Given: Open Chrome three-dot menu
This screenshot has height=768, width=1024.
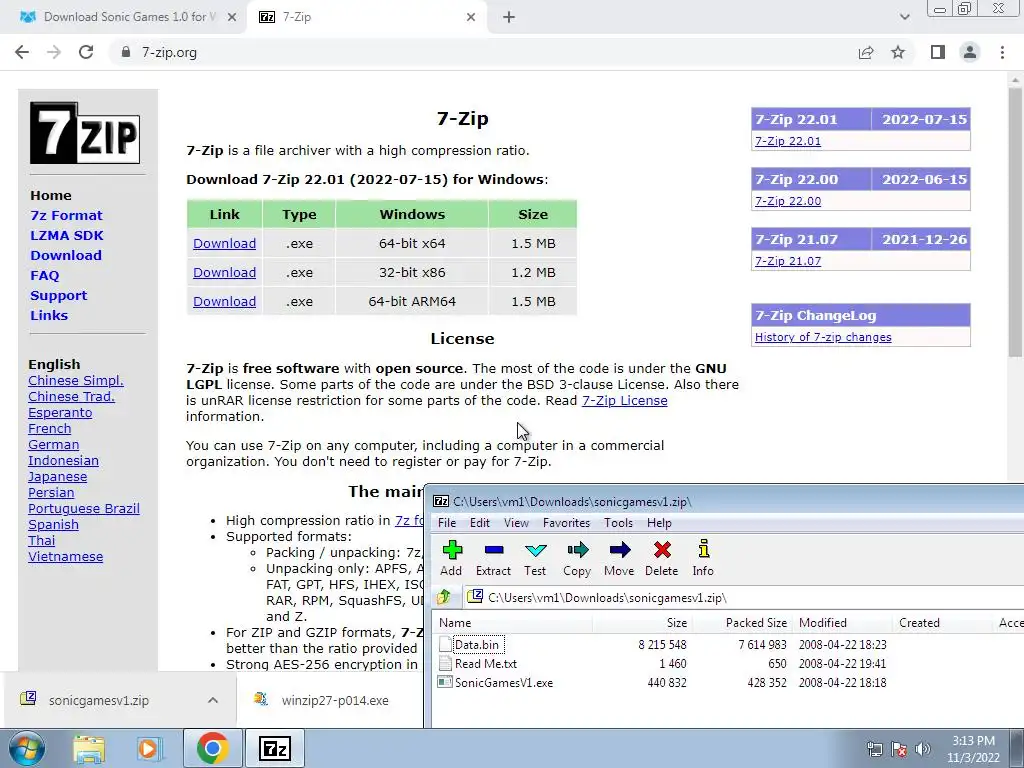Looking at the screenshot, I should [1002, 52].
